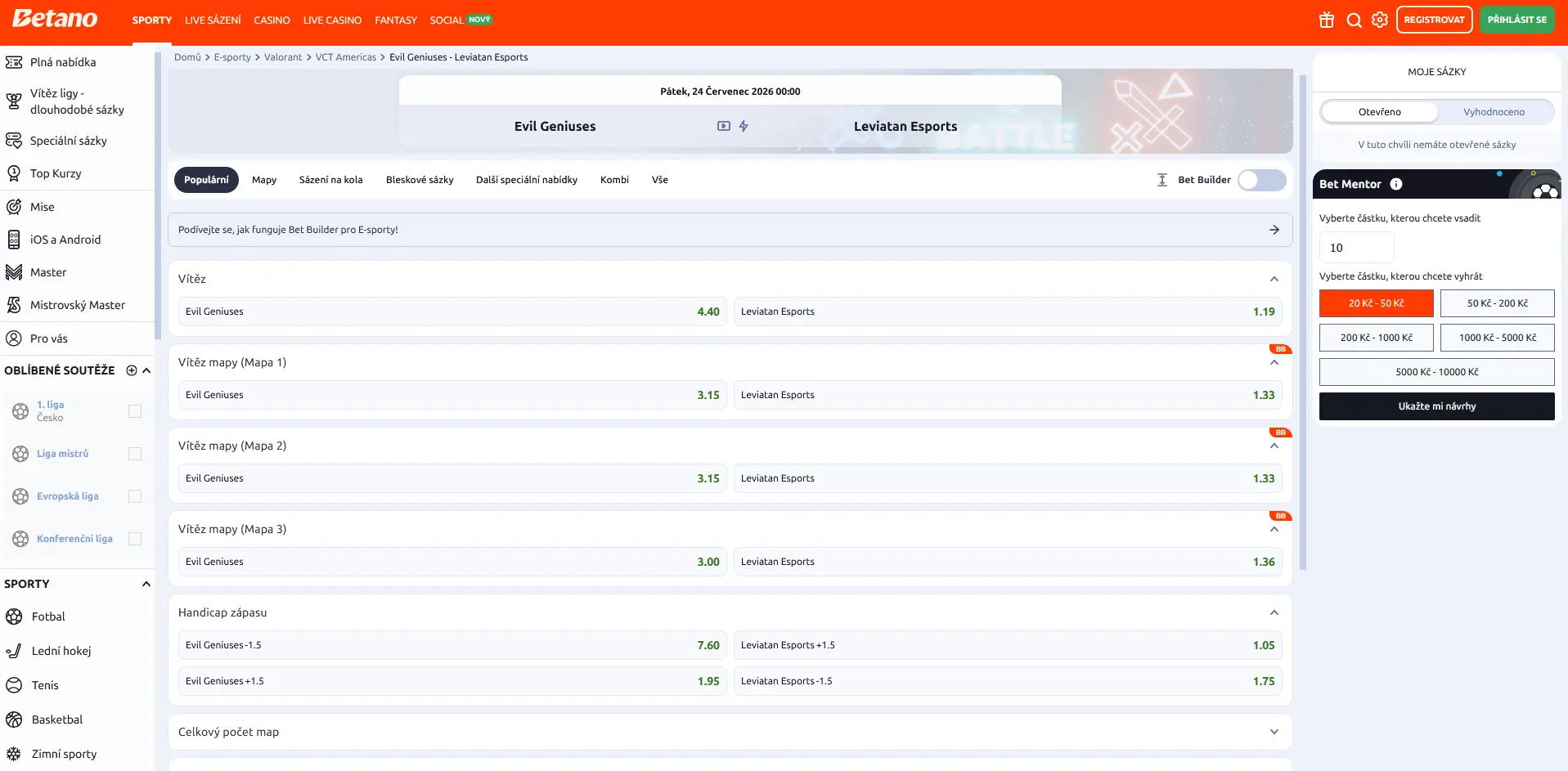This screenshot has width=1568, height=771.
Task: Collapse the Oblíbené soutěže section
Action: [146, 370]
